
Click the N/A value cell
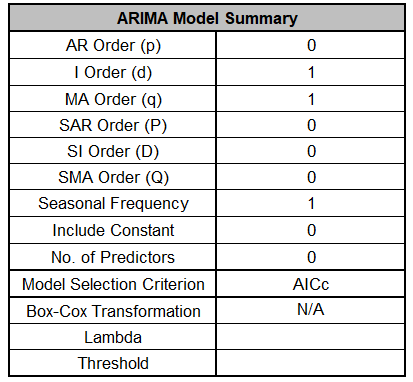[x=311, y=311]
